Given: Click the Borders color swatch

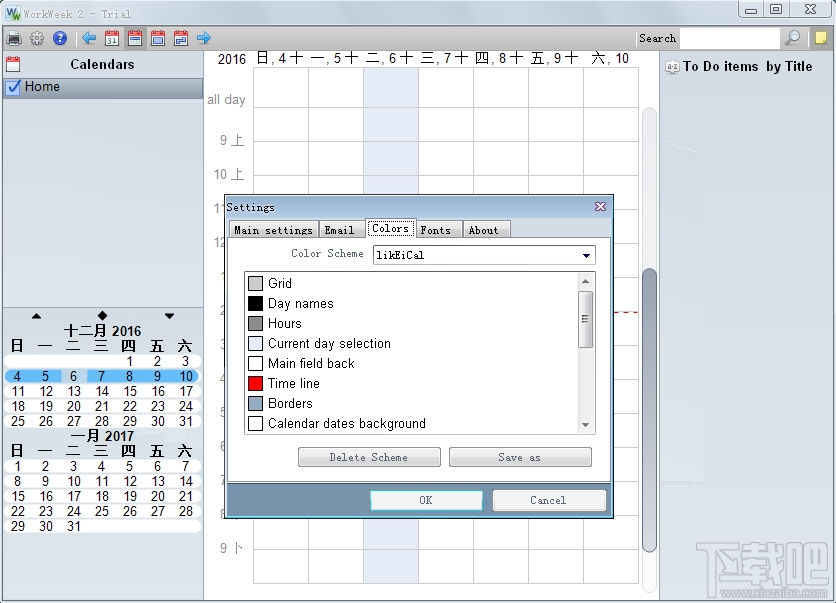Looking at the screenshot, I should pos(255,403).
